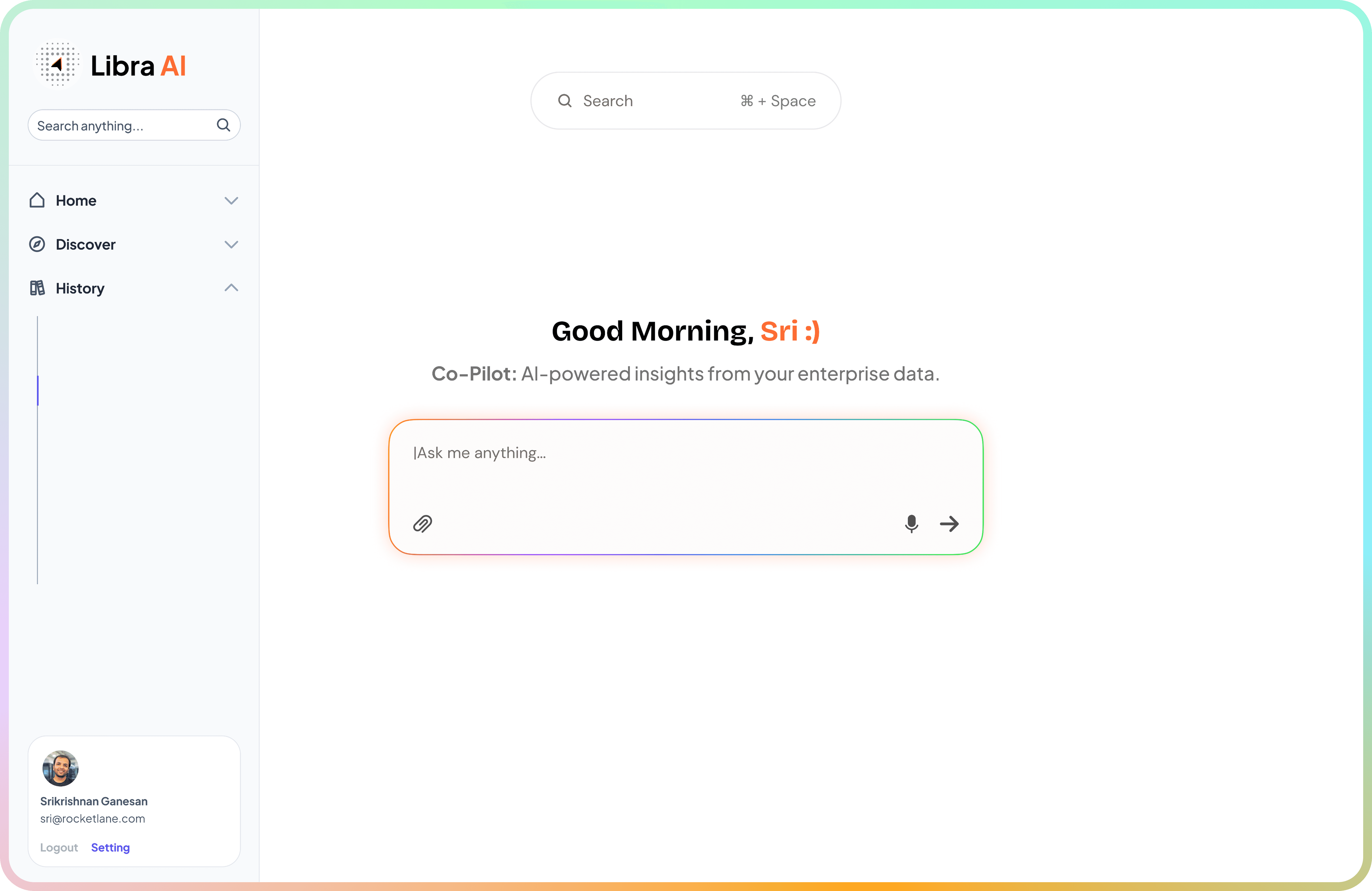Viewport: 1372px width, 891px height.
Task: Collapse the History section chevron
Action: pyautogui.click(x=231, y=288)
